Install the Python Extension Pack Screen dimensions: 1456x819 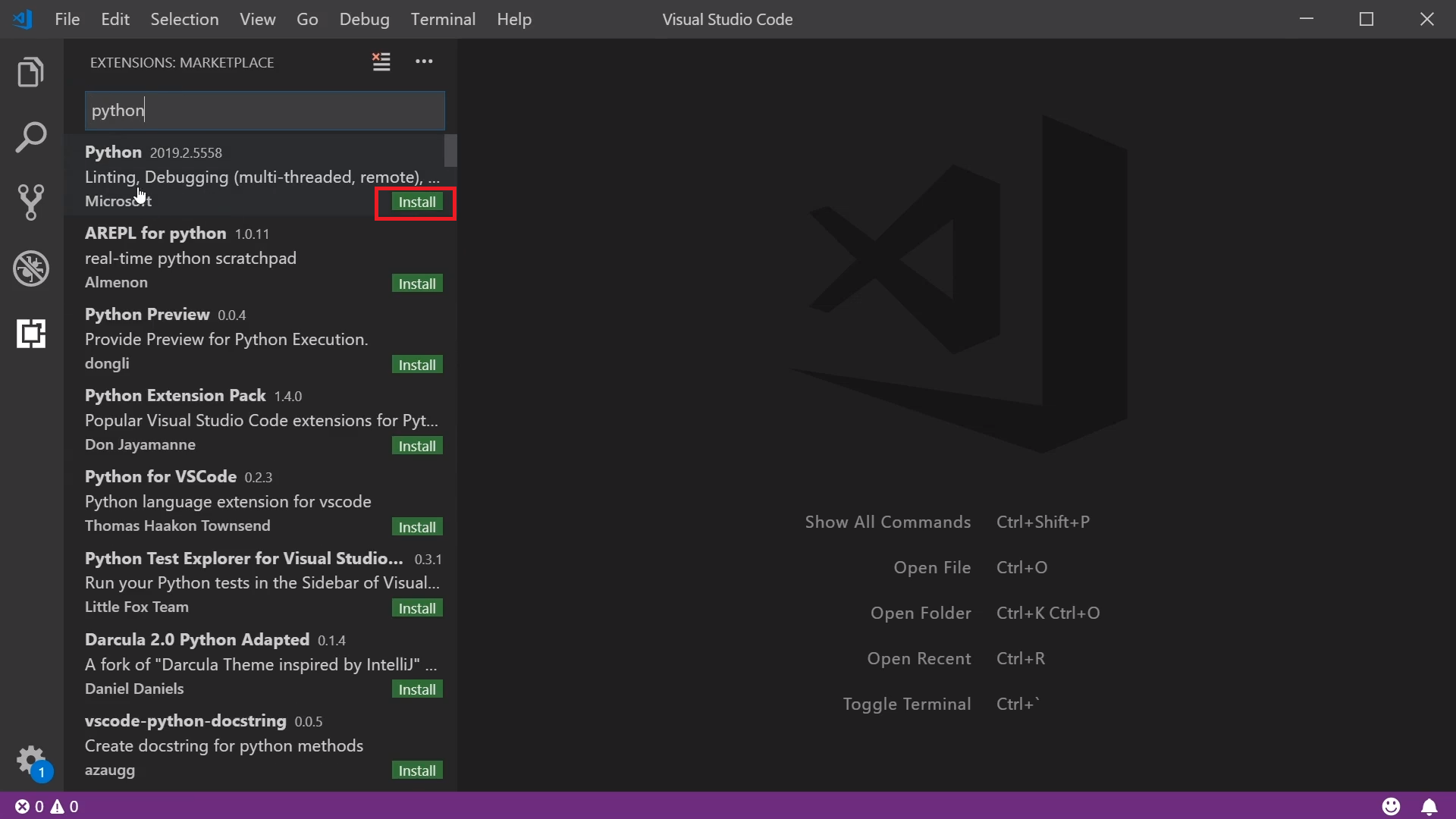click(416, 446)
